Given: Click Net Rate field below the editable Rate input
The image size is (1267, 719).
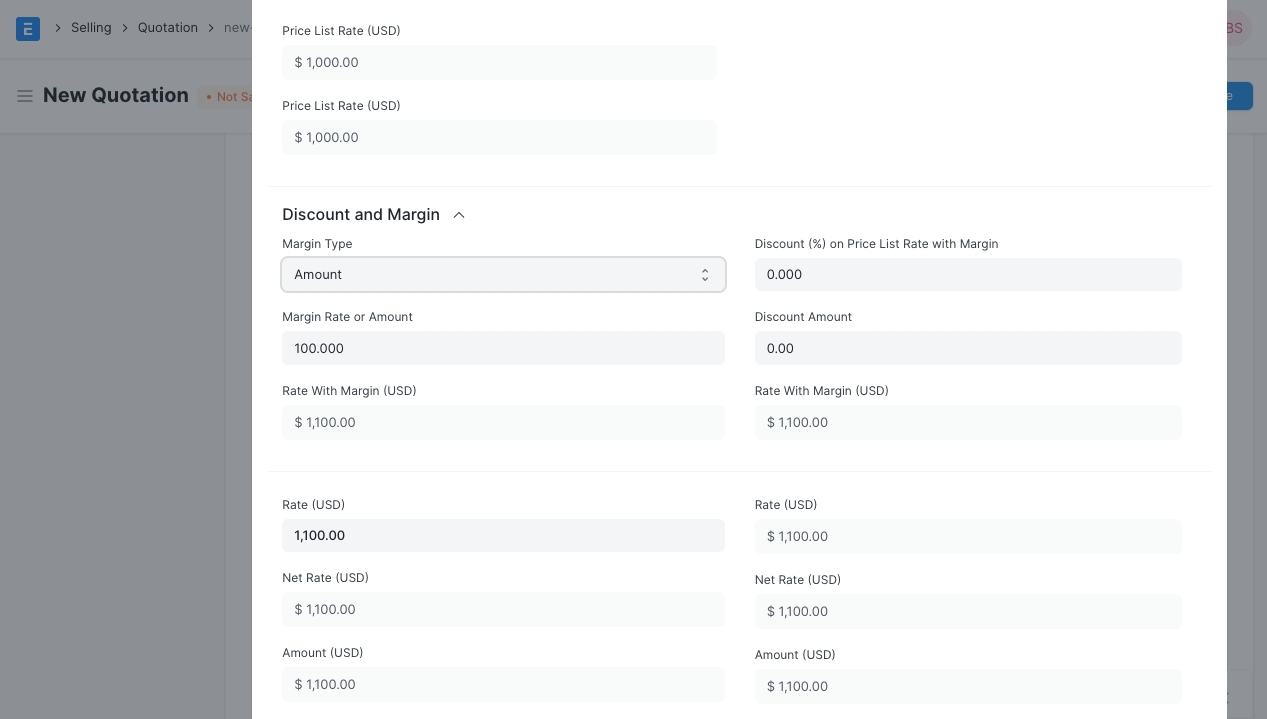Looking at the screenshot, I should 502,610.
